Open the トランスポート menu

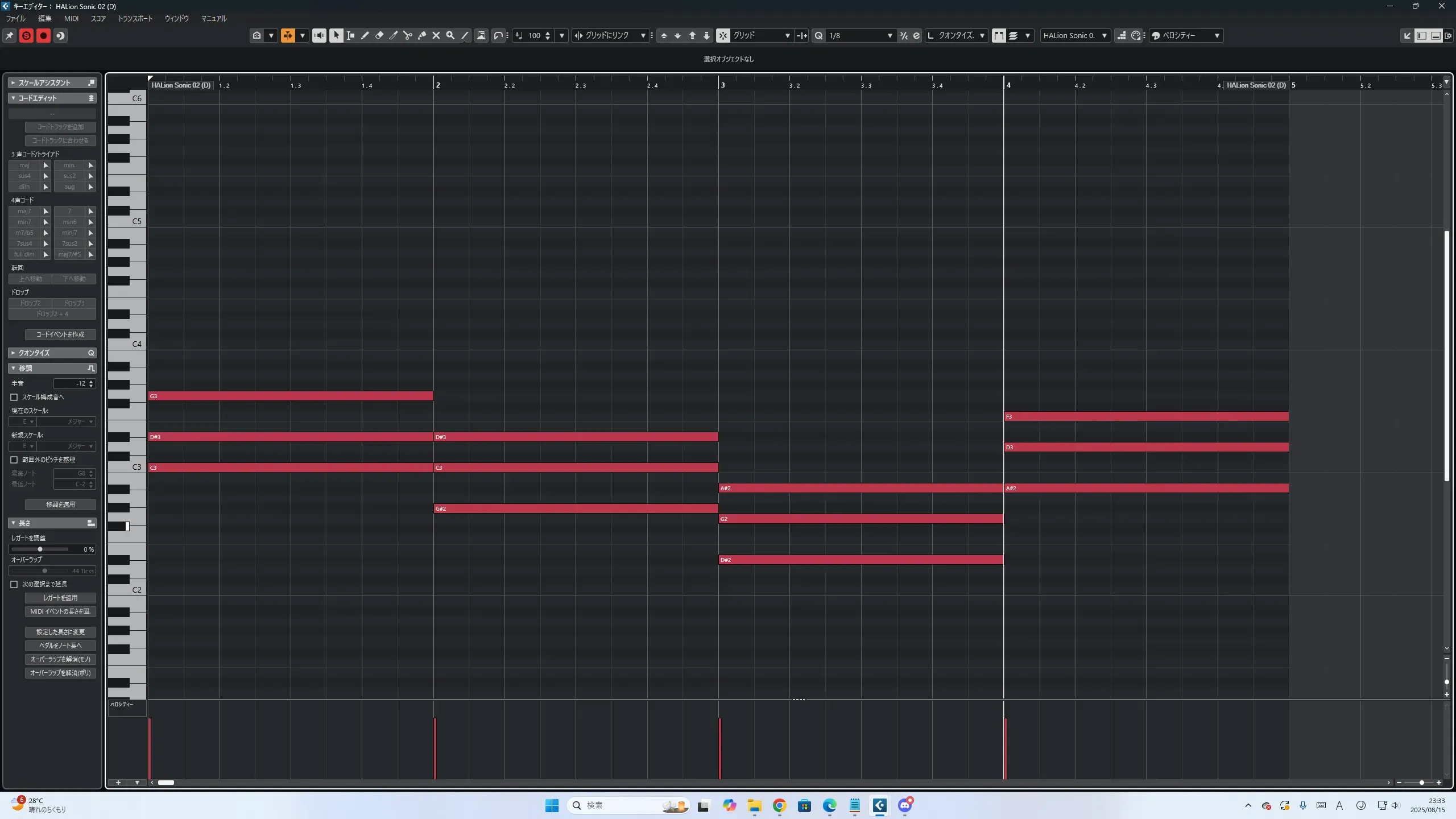135,18
